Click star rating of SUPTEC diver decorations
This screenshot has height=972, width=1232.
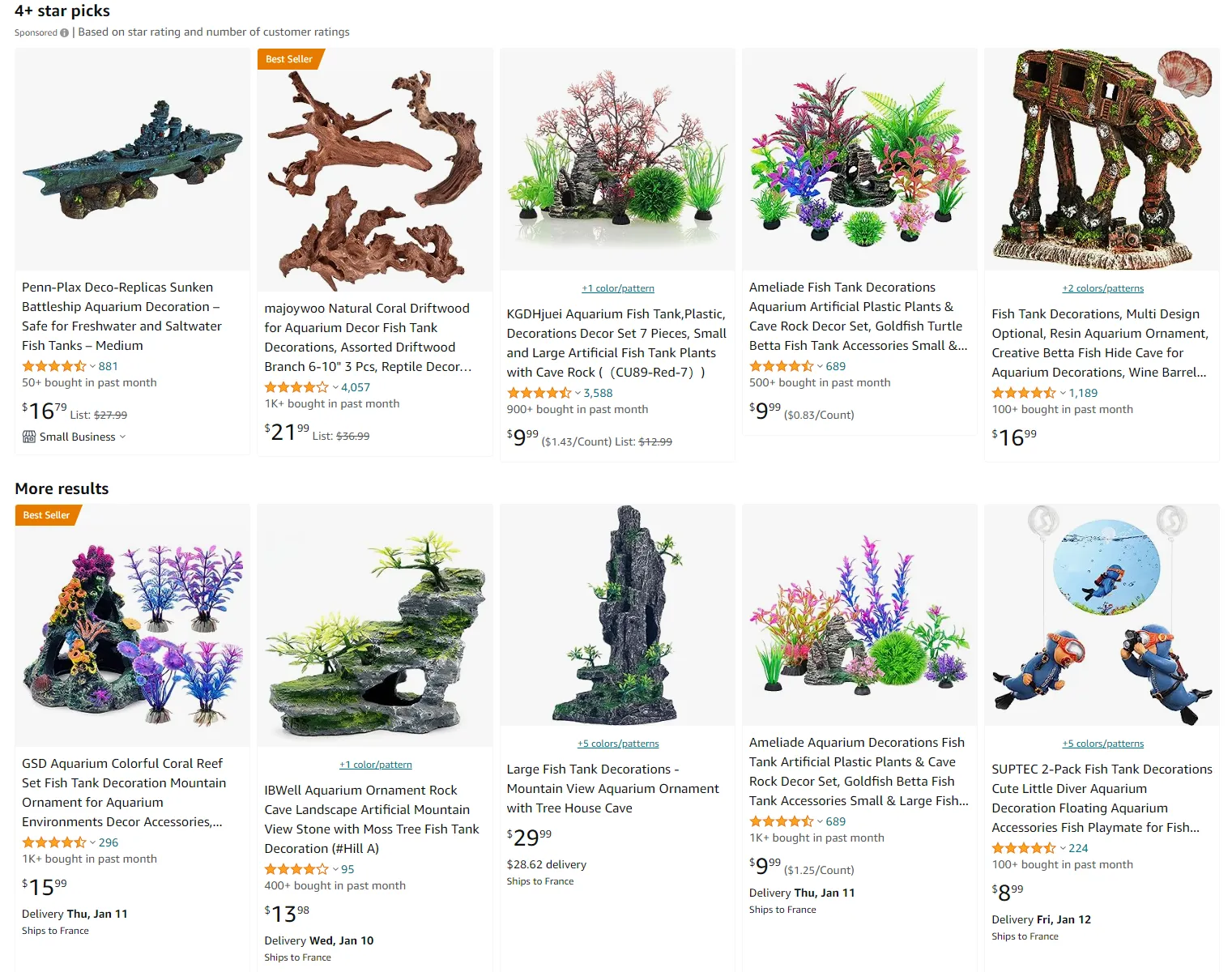[x=1024, y=848]
